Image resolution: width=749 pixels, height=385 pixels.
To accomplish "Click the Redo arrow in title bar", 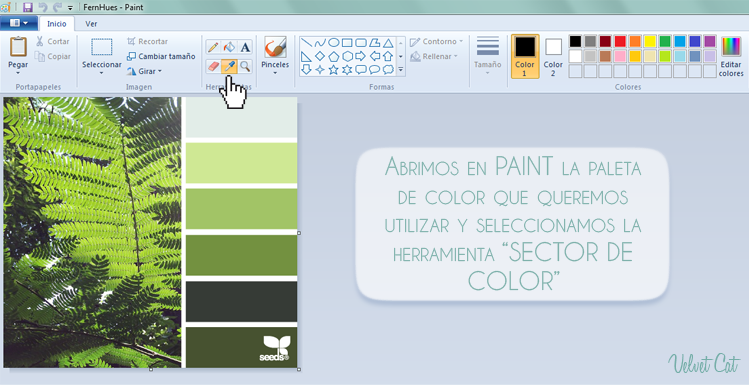I will (x=57, y=7).
